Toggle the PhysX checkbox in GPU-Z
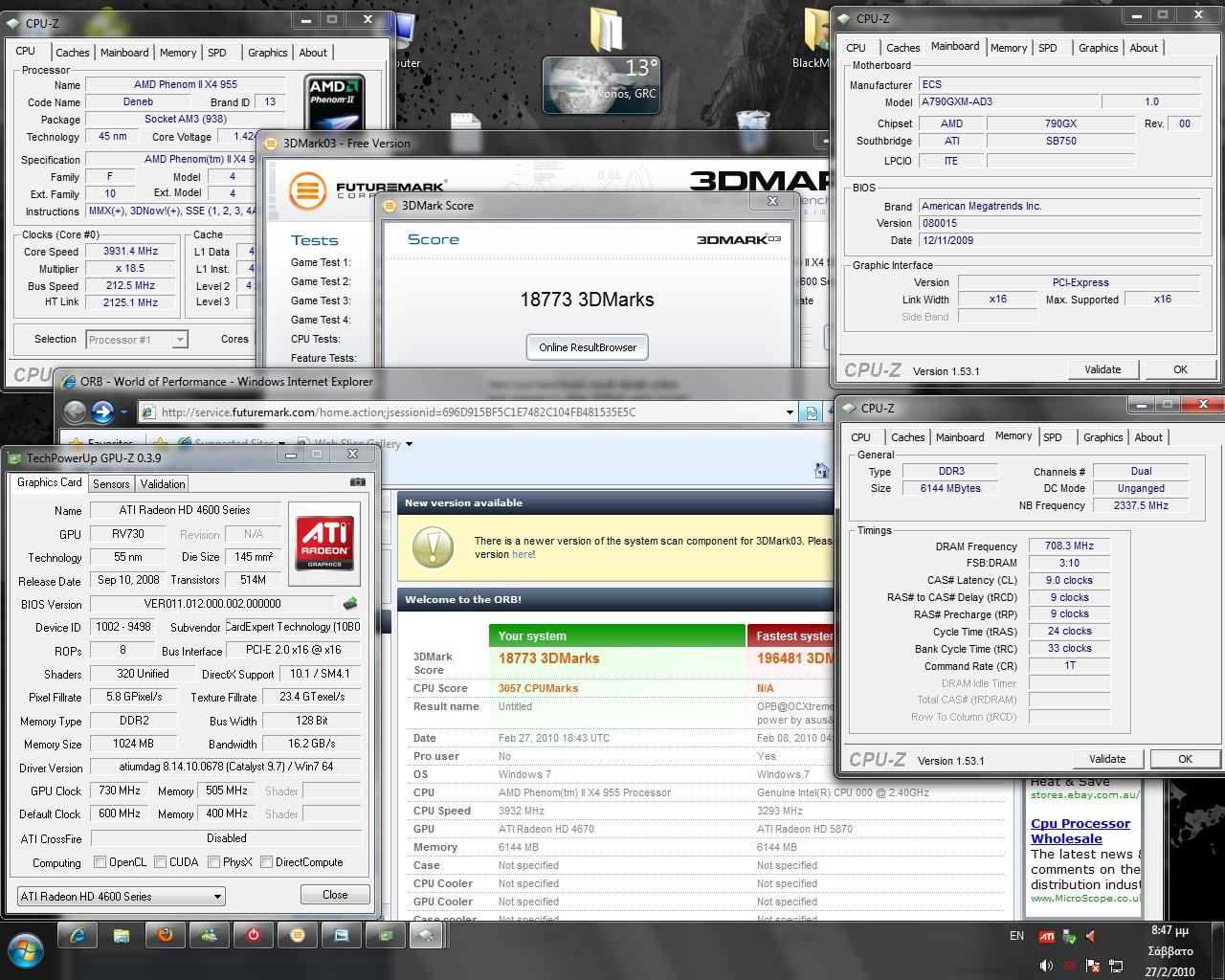The width and height of the screenshot is (1225, 980). 214,862
